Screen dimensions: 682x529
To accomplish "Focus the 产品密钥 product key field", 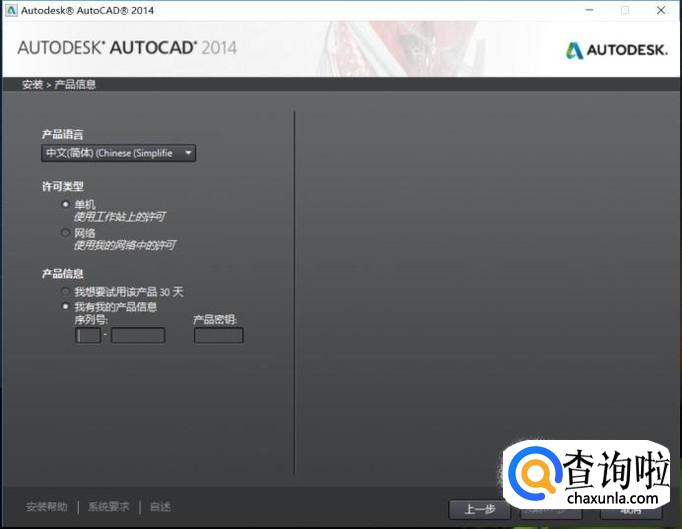I will pyautogui.click(x=218, y=336).
